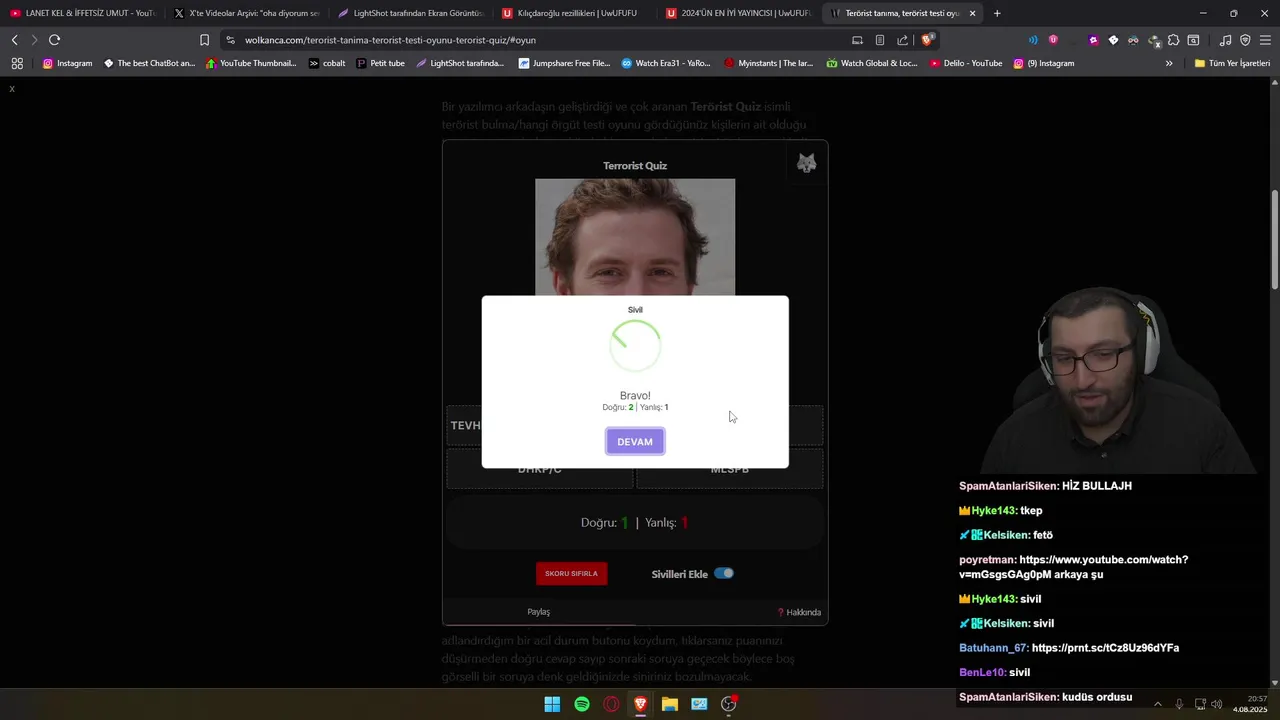Screen dimensions: 1280x720
Task: Open the Petit tube bookmark
Action: tap(381, 63)
